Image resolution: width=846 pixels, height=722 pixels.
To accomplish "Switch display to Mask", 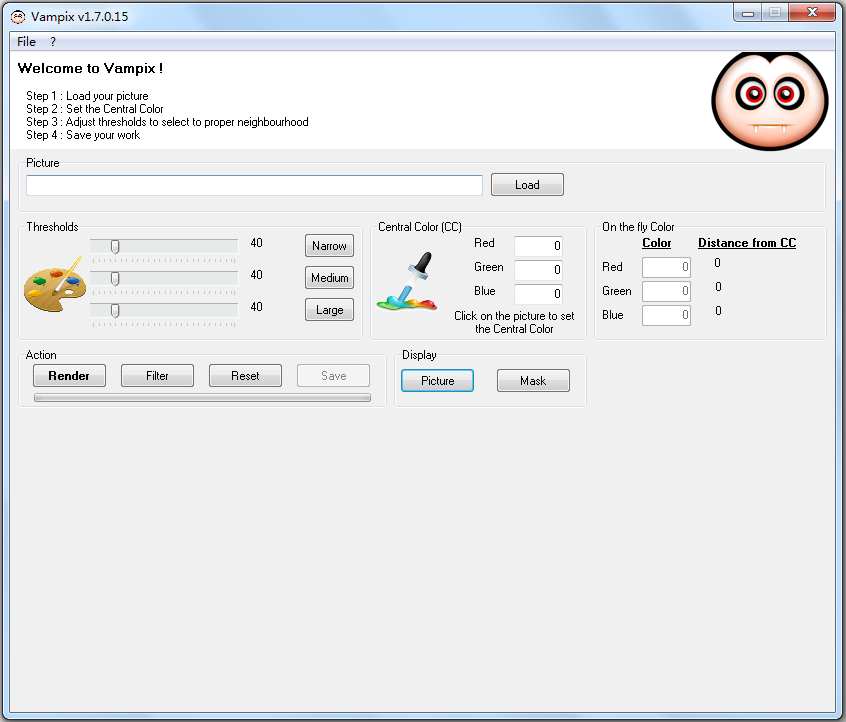I will coord(533,381).
